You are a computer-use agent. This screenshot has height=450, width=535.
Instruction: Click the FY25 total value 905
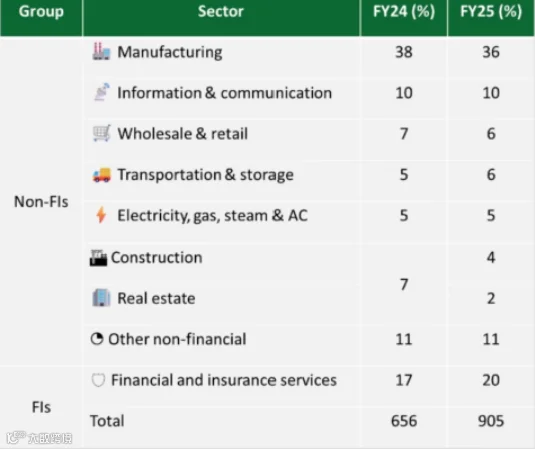click(491, 421)
